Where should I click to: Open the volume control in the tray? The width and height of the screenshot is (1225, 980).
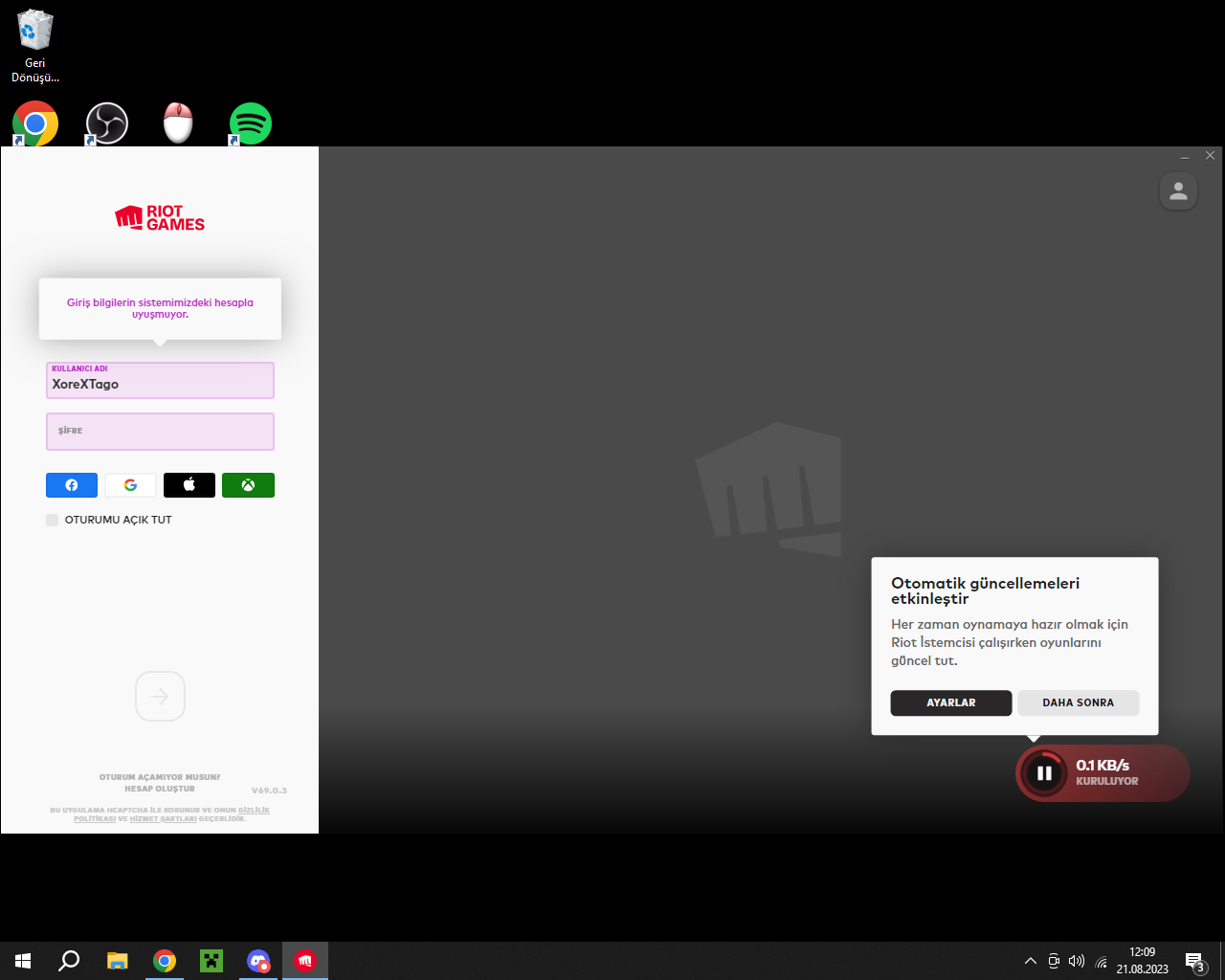click(x=1077, y=961)
